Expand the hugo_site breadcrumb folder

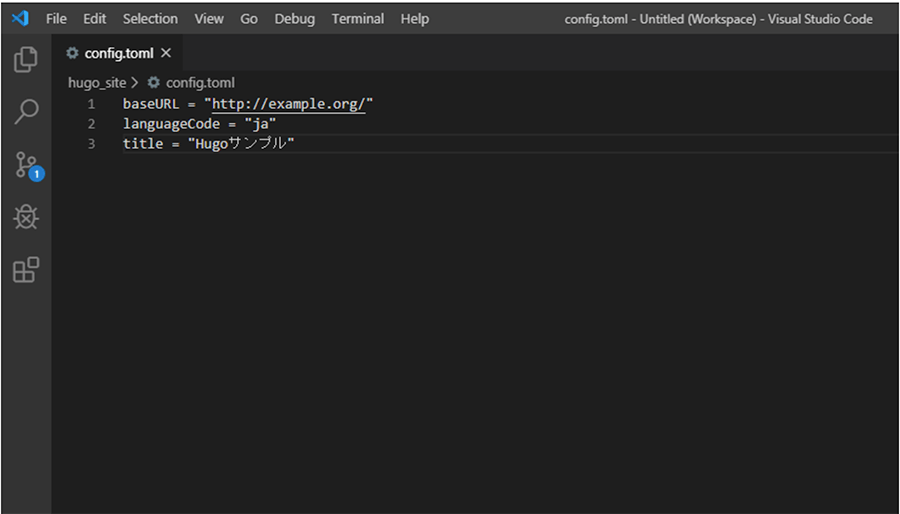point(97,83)
